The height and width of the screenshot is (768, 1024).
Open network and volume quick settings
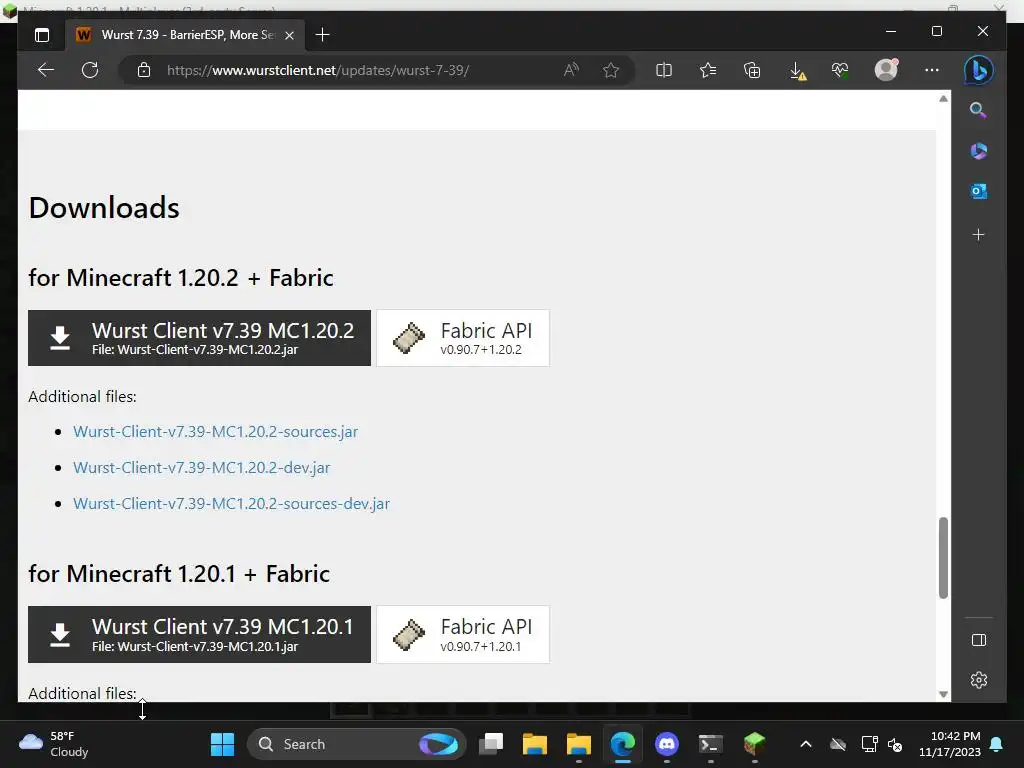point(882,744)
